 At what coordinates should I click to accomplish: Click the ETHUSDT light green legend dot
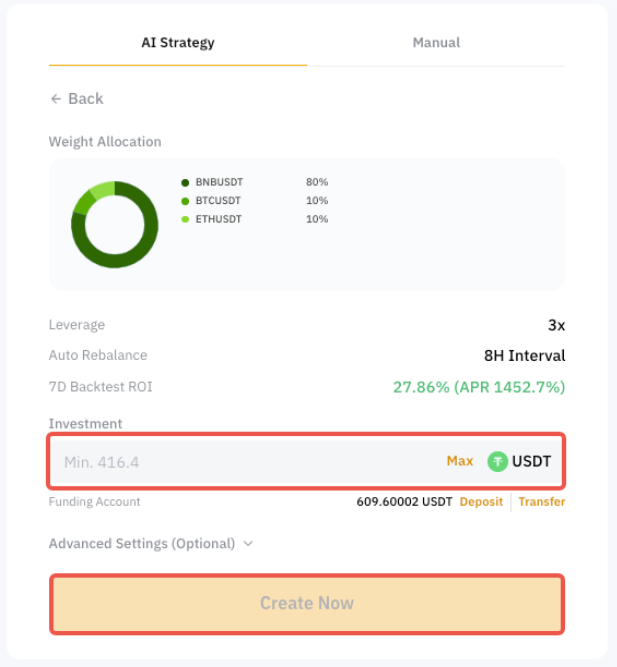185,219
